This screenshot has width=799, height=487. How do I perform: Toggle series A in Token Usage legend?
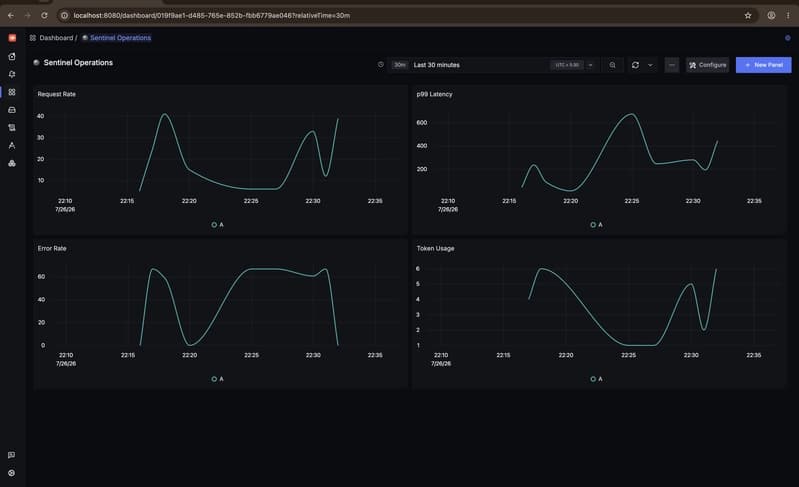click(596, 379)
